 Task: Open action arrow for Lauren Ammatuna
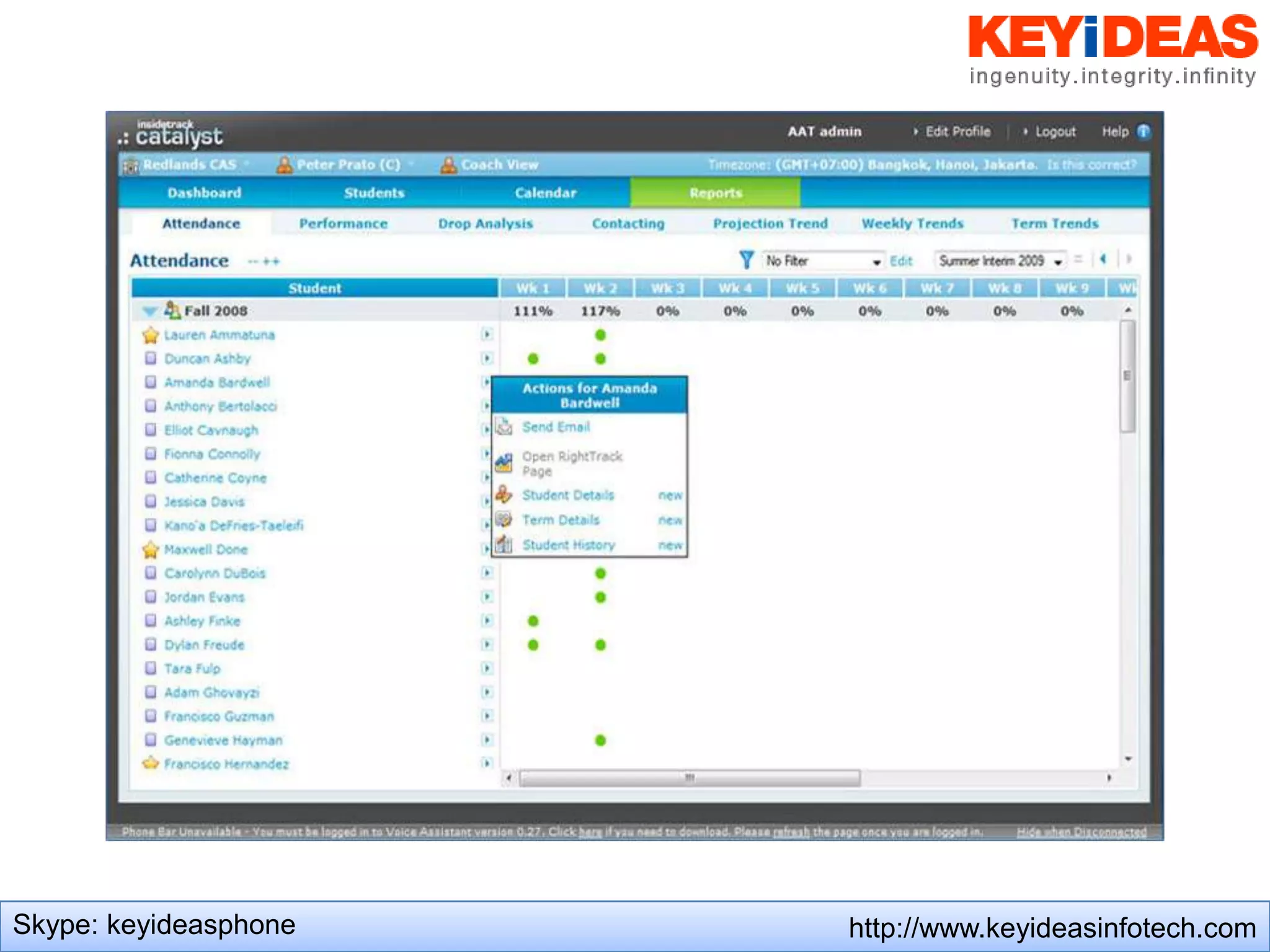click(x=487, y=335)
